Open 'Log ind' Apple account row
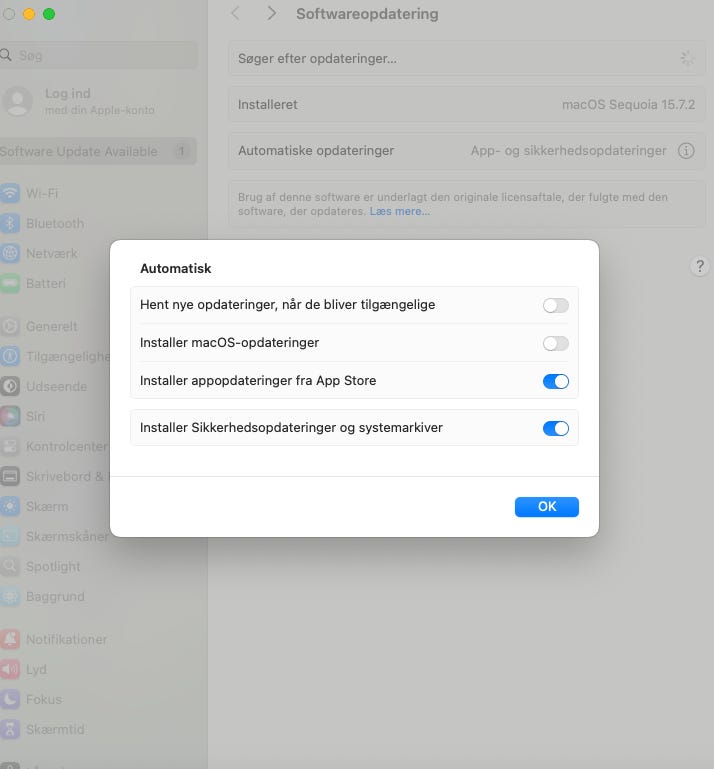Viewport: 714px width, 769px height. (98, 102)
